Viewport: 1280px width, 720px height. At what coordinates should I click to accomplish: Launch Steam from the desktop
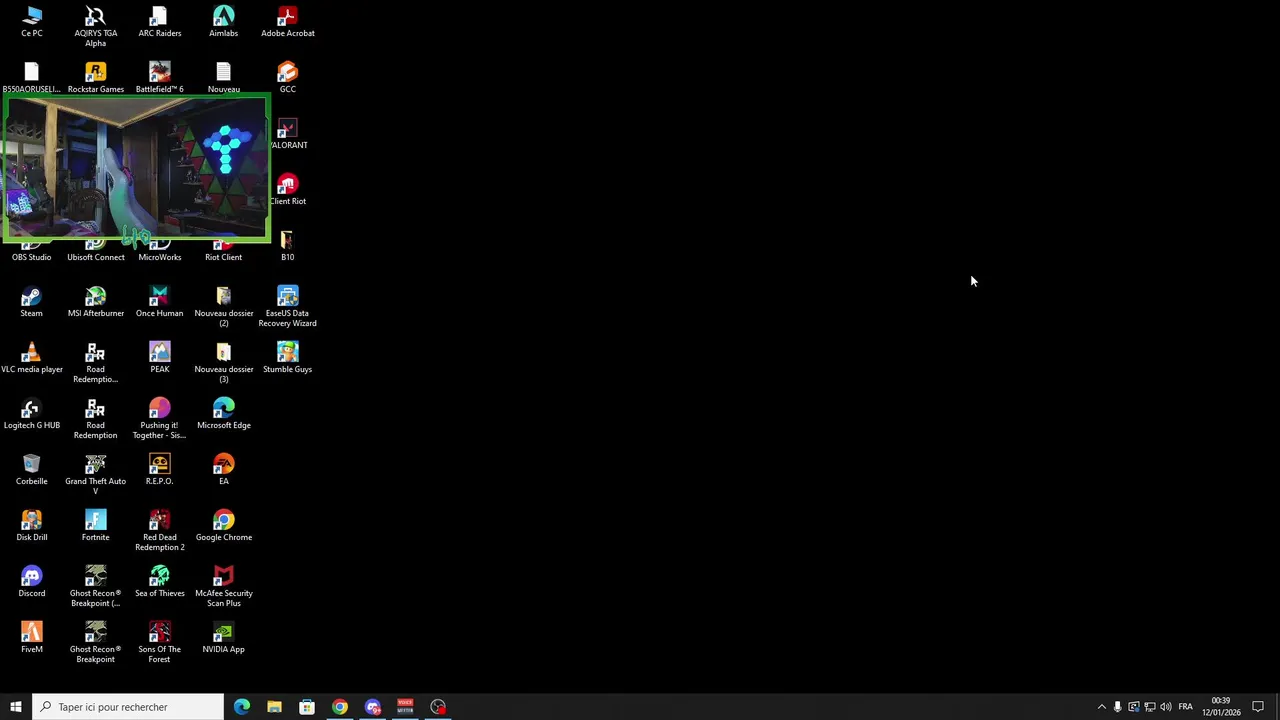pyautogui.click(x=32, y=301)
